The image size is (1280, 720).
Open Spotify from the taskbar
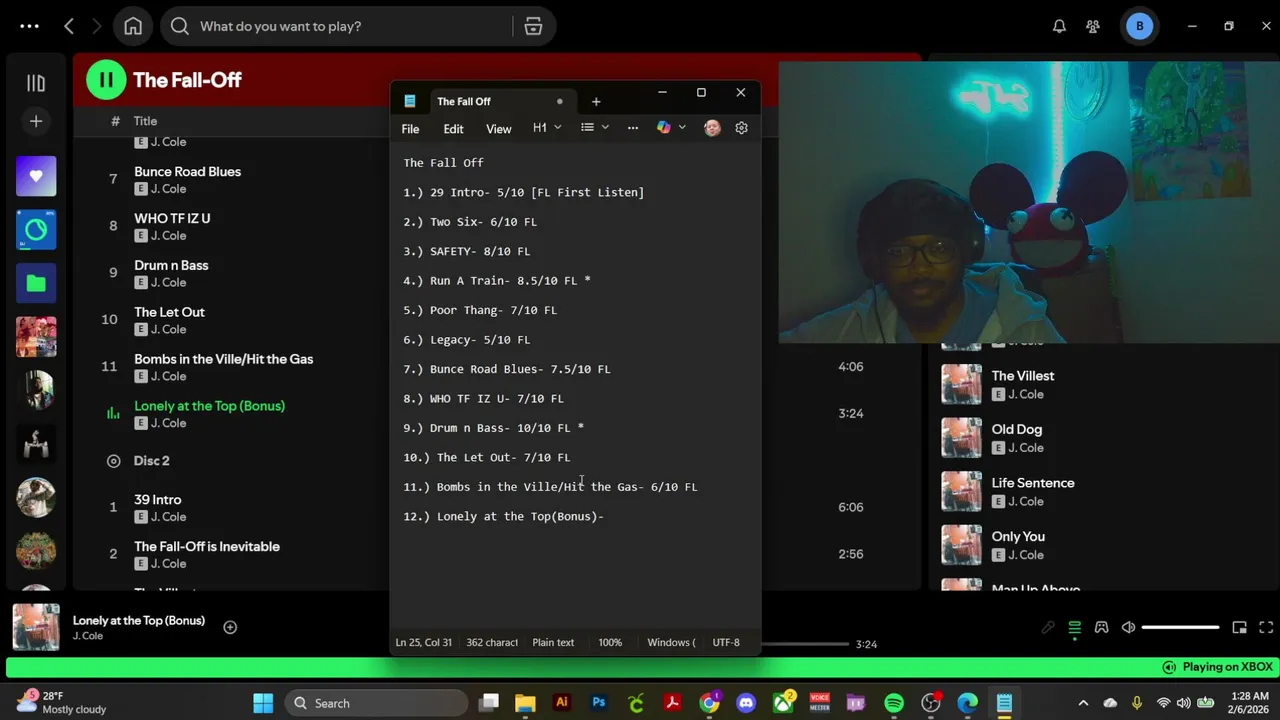(x=894, y=703)
